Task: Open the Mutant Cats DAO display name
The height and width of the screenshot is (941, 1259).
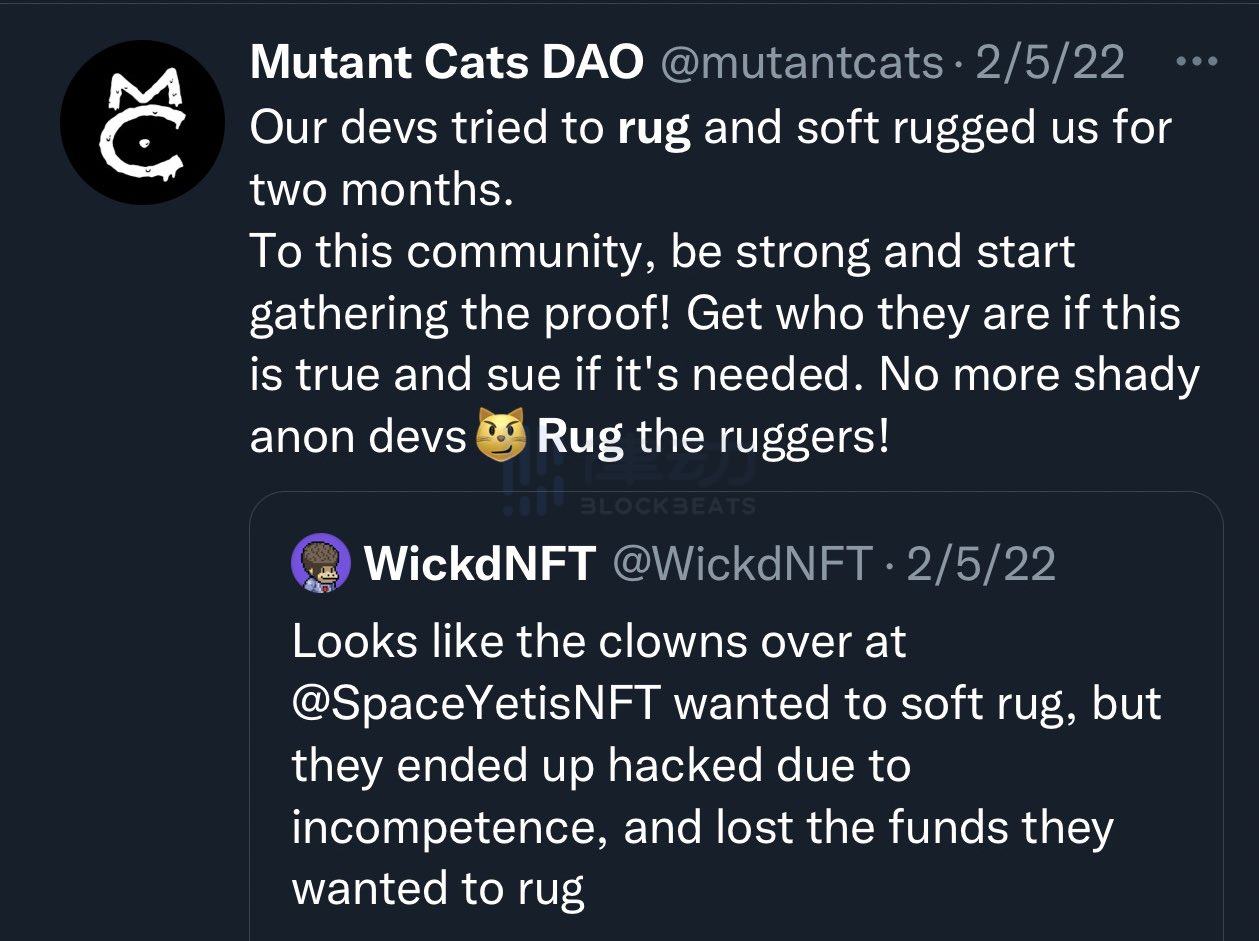Action: pos(447,64)
